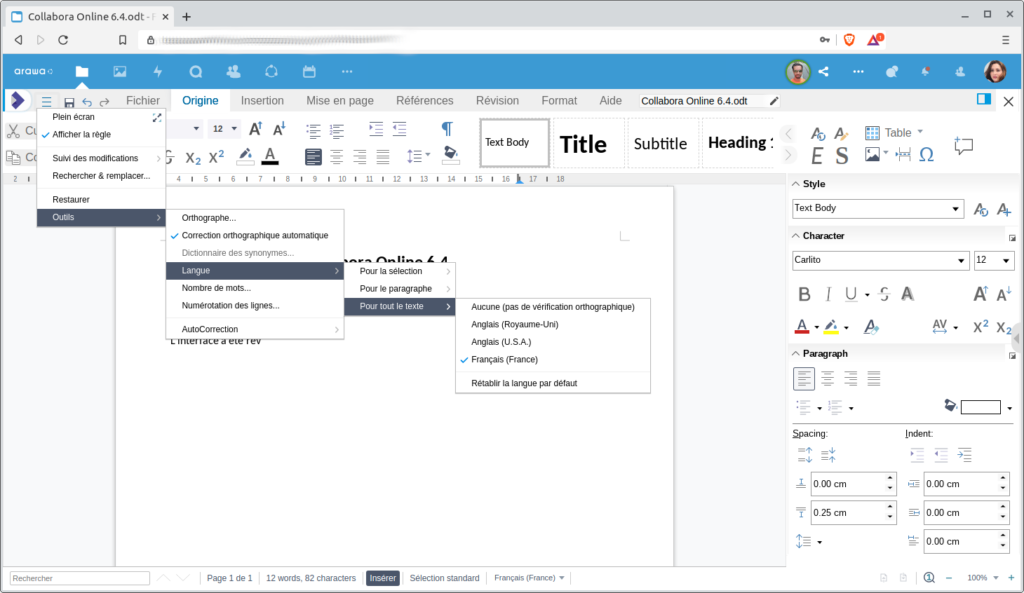
Task: Open the Activity lightning icon
Action: coord(157,71)
